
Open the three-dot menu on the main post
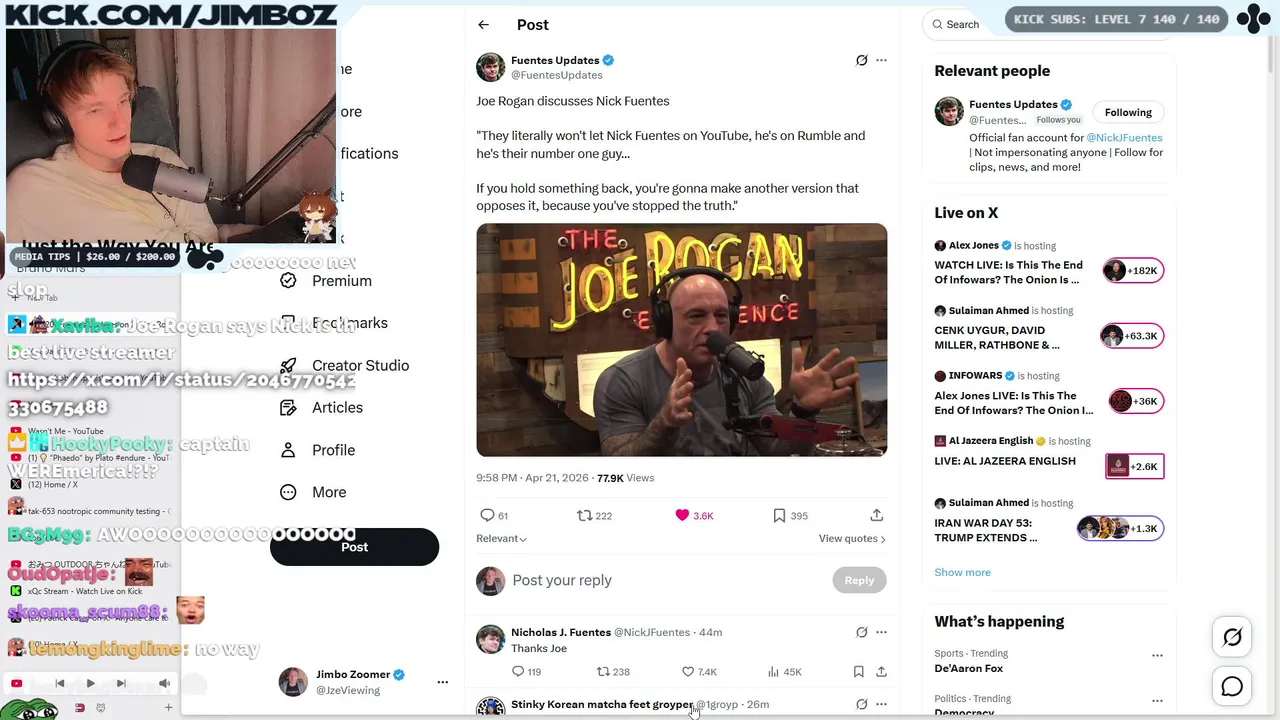pos(881,60)
